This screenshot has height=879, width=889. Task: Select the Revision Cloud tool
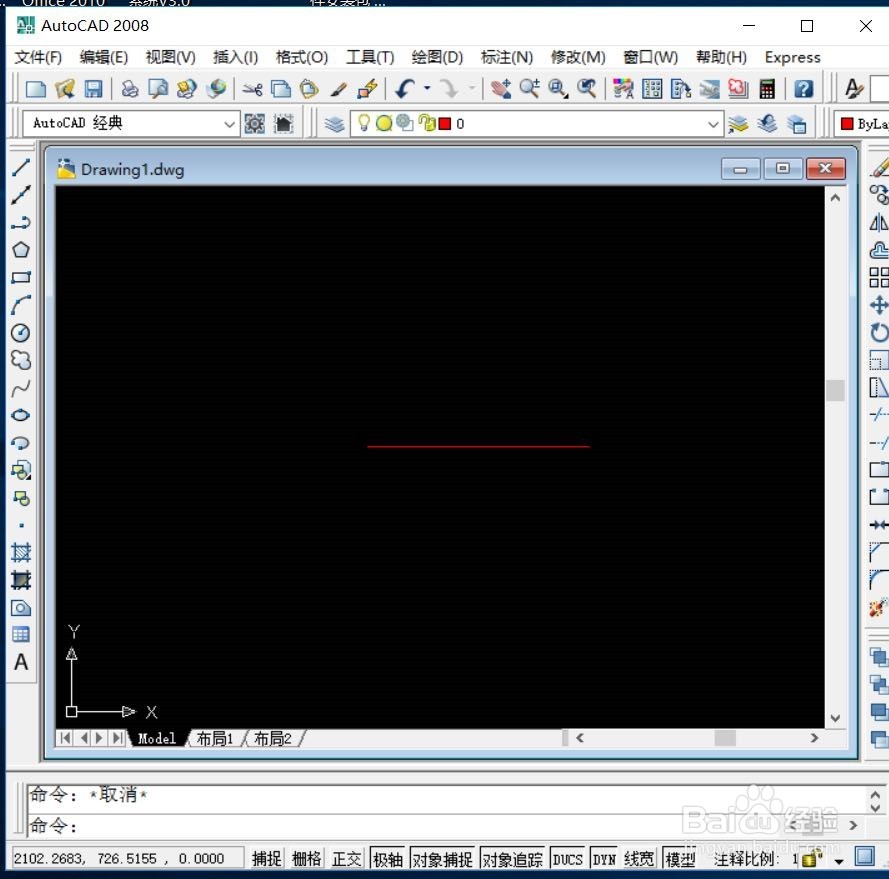(x=21, y=360)
